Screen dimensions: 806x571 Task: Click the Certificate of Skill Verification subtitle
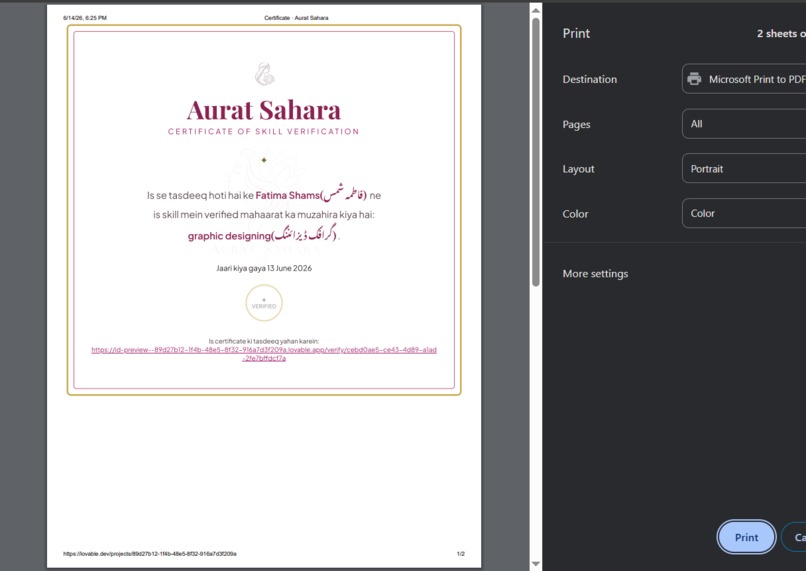tap(264, 132)
